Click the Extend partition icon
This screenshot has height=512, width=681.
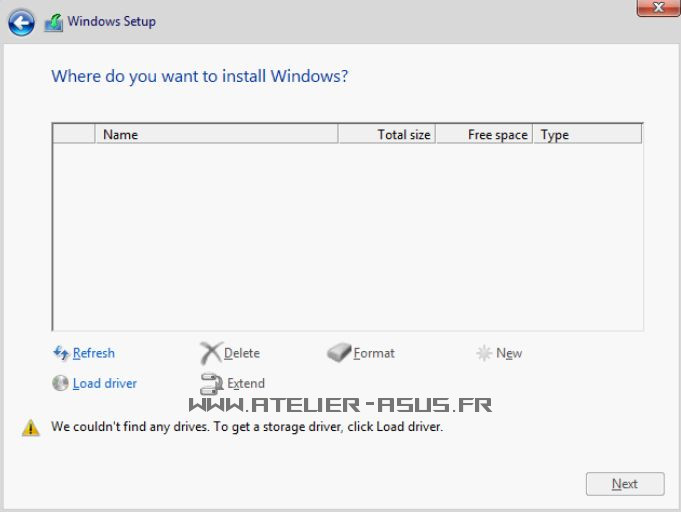211,383
